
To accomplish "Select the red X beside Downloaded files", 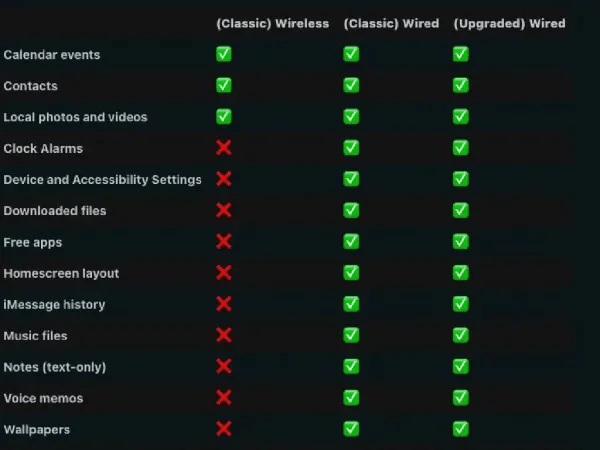I will pos(223,210).
